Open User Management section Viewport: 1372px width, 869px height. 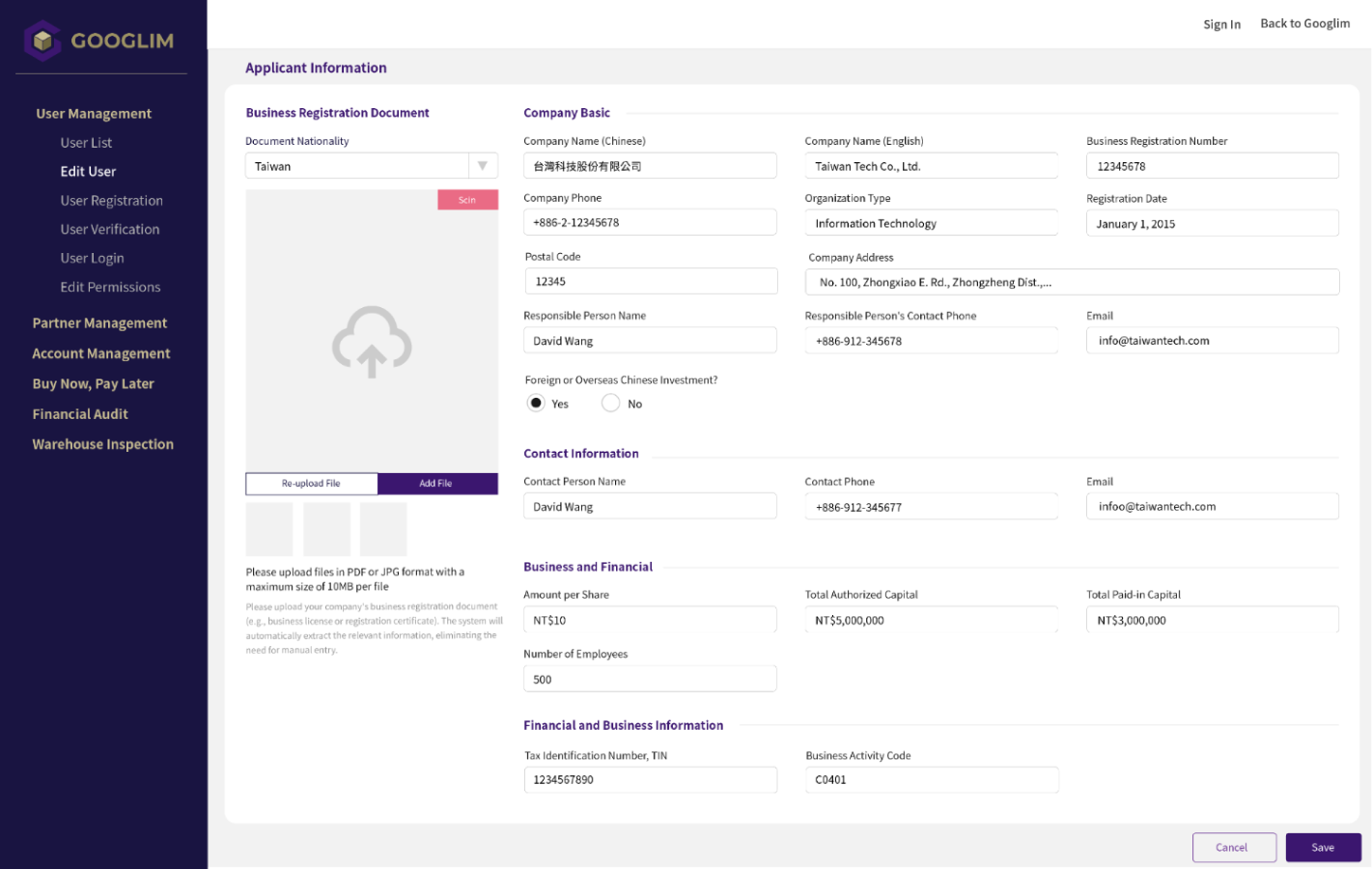[94, 113]
